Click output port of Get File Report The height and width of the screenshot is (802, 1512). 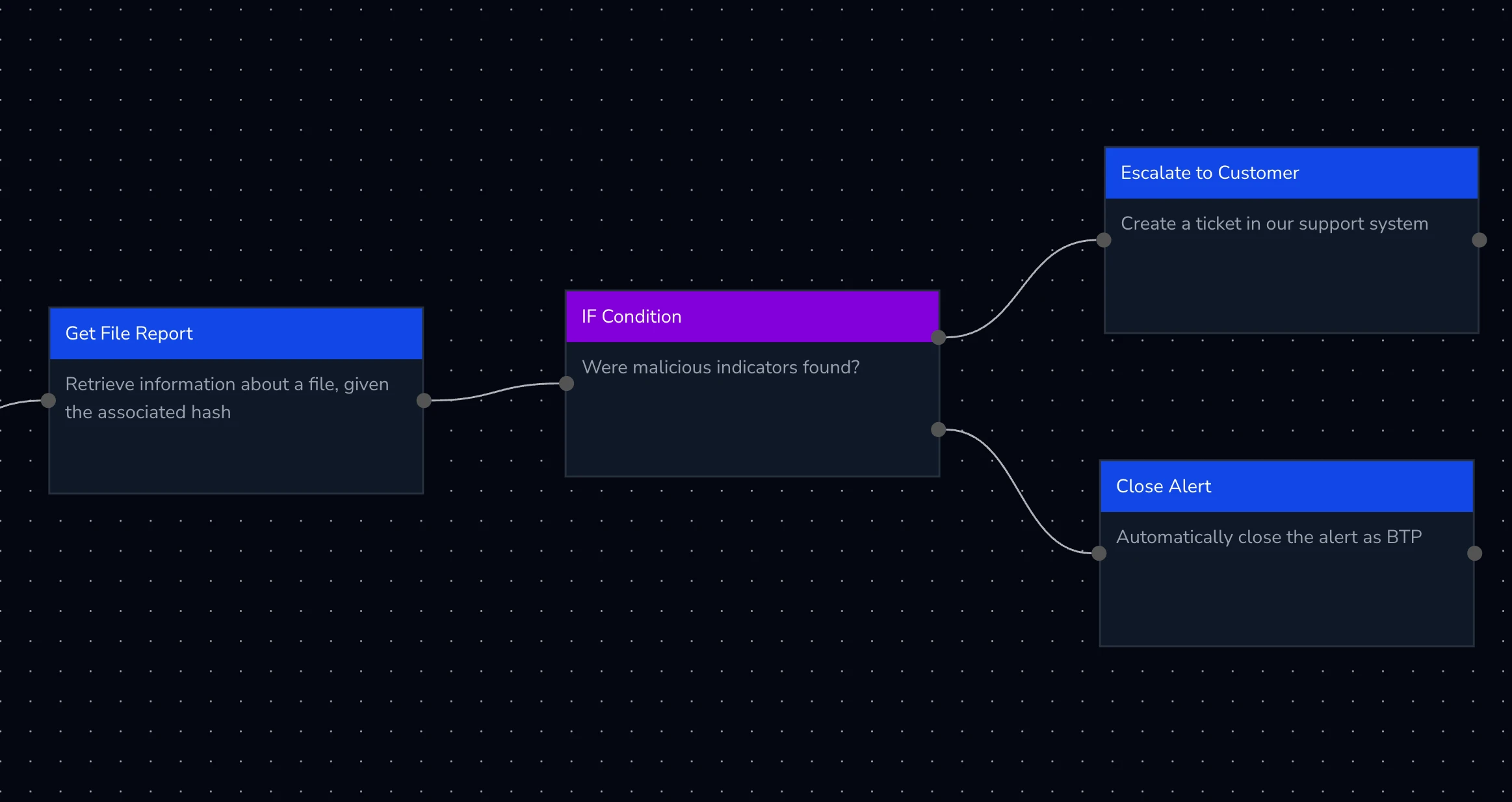click(424, 401)
